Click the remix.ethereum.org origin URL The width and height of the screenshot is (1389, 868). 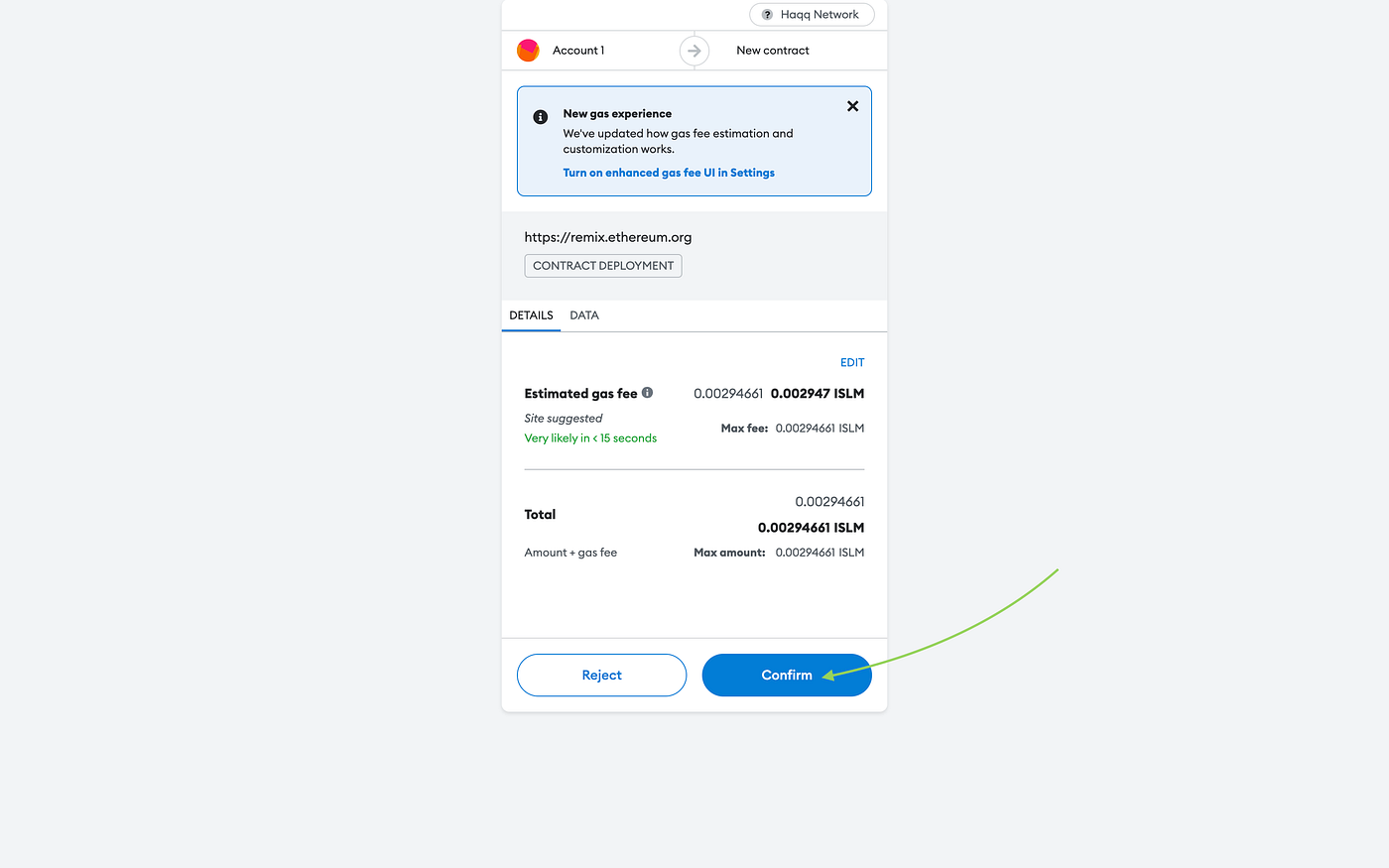608,237
